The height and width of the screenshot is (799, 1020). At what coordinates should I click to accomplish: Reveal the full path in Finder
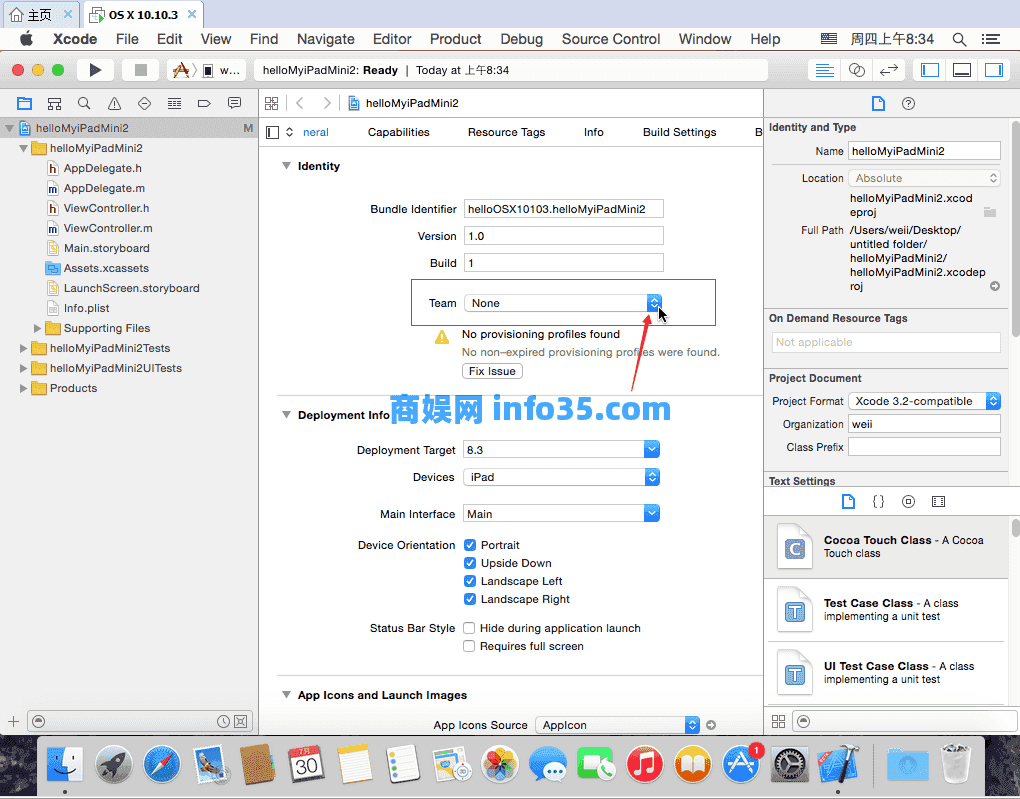[995, 286]
